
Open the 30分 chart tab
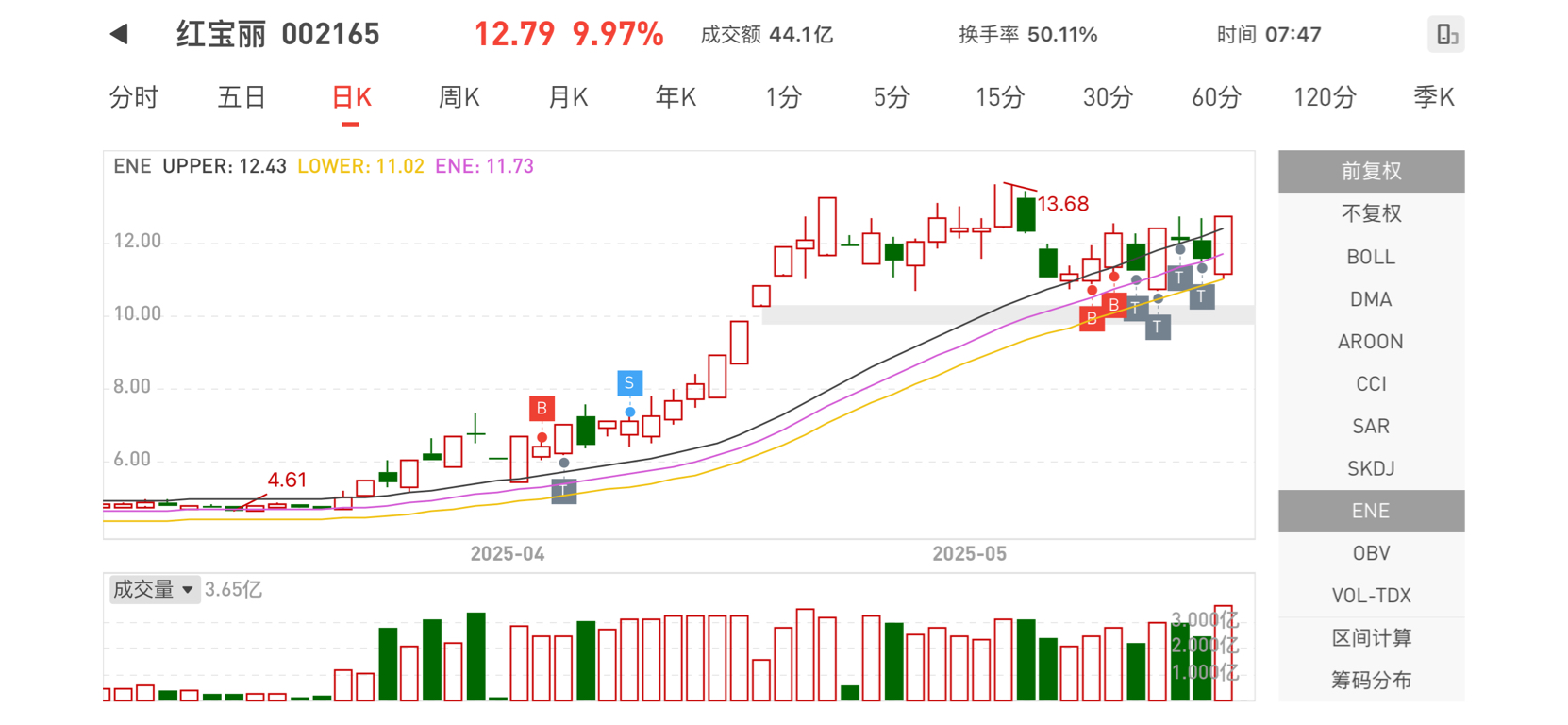1108,97
